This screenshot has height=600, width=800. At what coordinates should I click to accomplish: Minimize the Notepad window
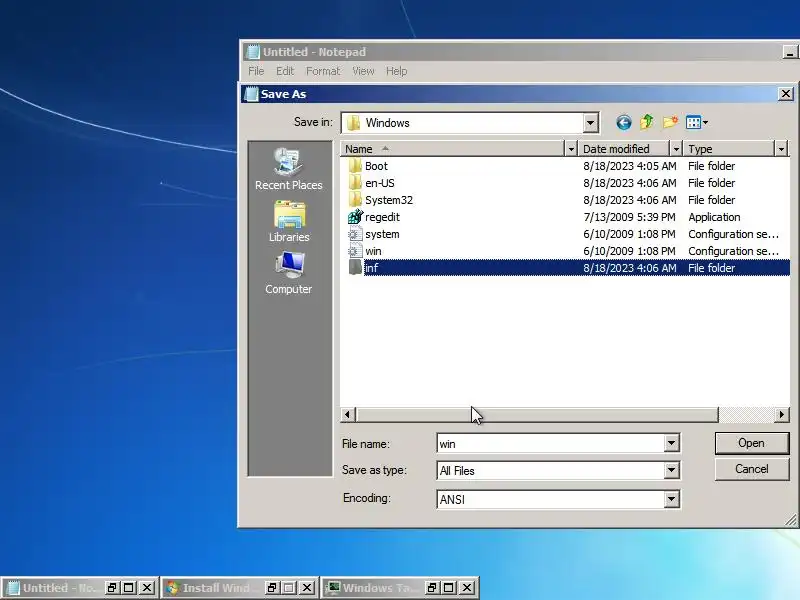pyautogui.click(x=790, y=52)
